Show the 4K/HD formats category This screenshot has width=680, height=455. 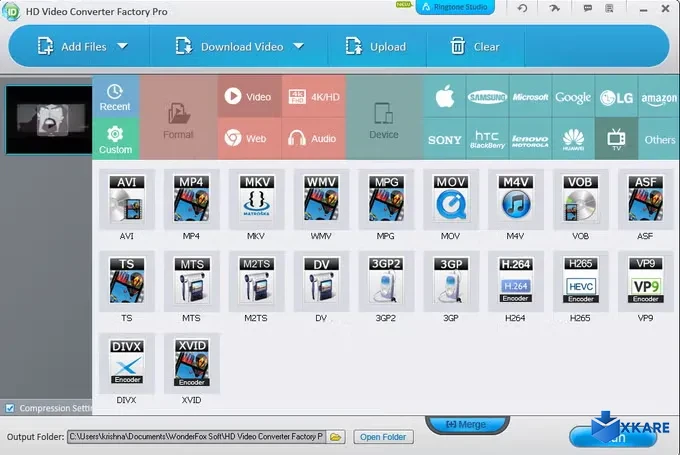[314, 96]
